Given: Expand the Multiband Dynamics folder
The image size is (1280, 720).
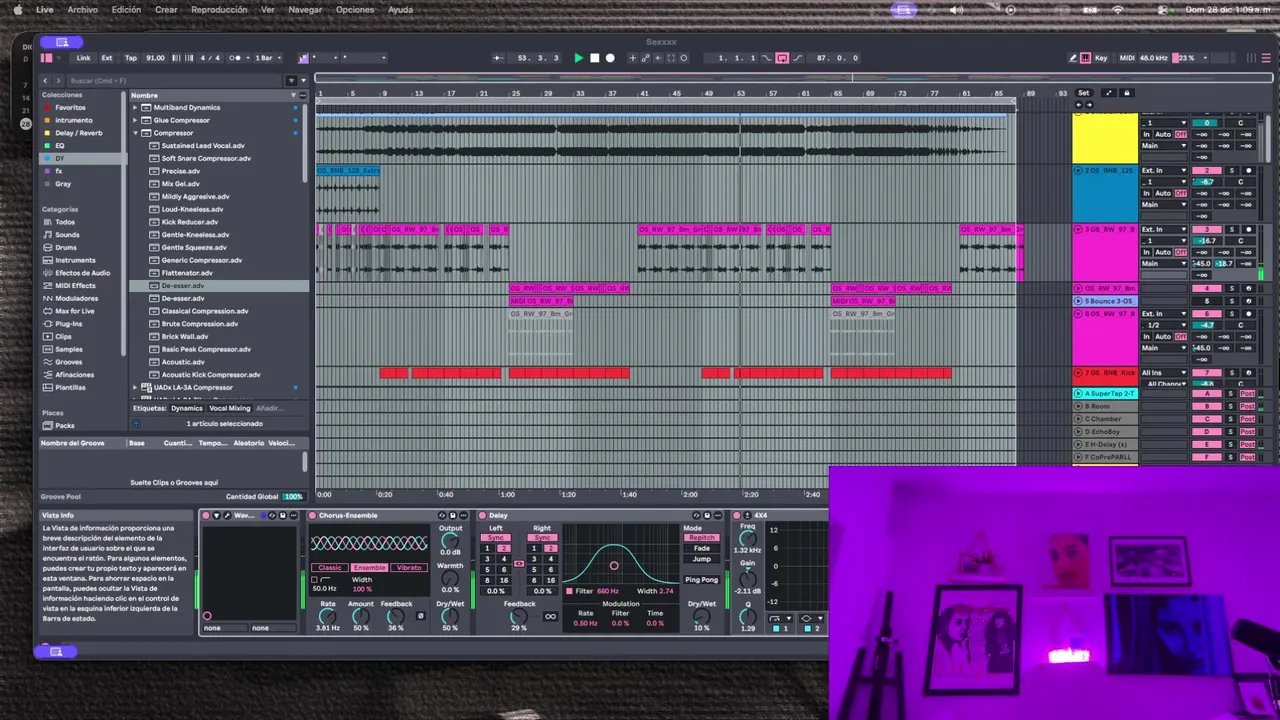Looking at the screenshot, I should [x=135, y=107].
